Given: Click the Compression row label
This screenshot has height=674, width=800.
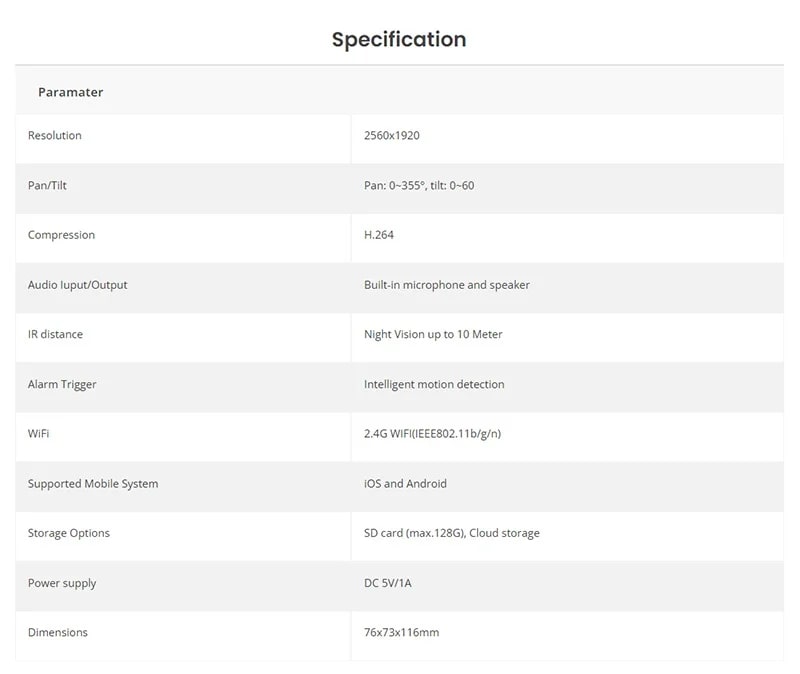Looking at the screenshot, I should (61, 235).
